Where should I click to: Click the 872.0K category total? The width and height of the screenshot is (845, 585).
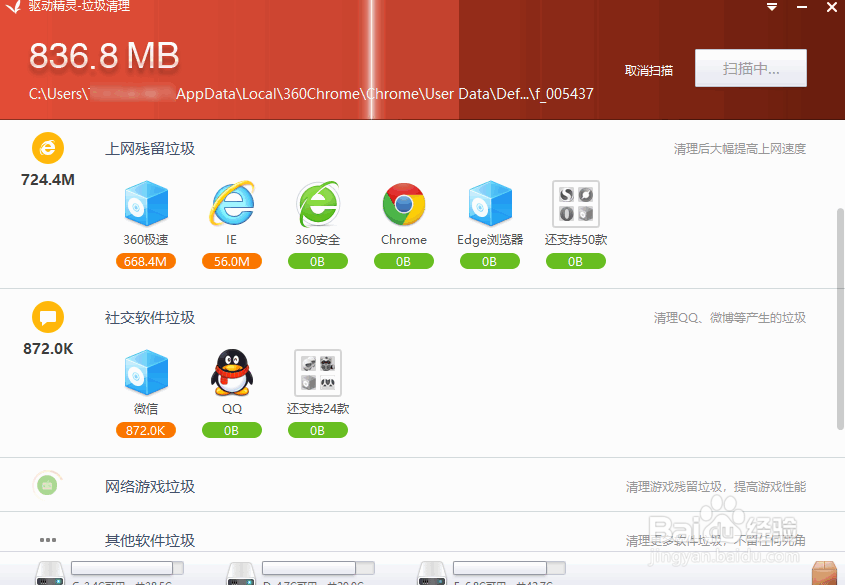click(48, 349)
